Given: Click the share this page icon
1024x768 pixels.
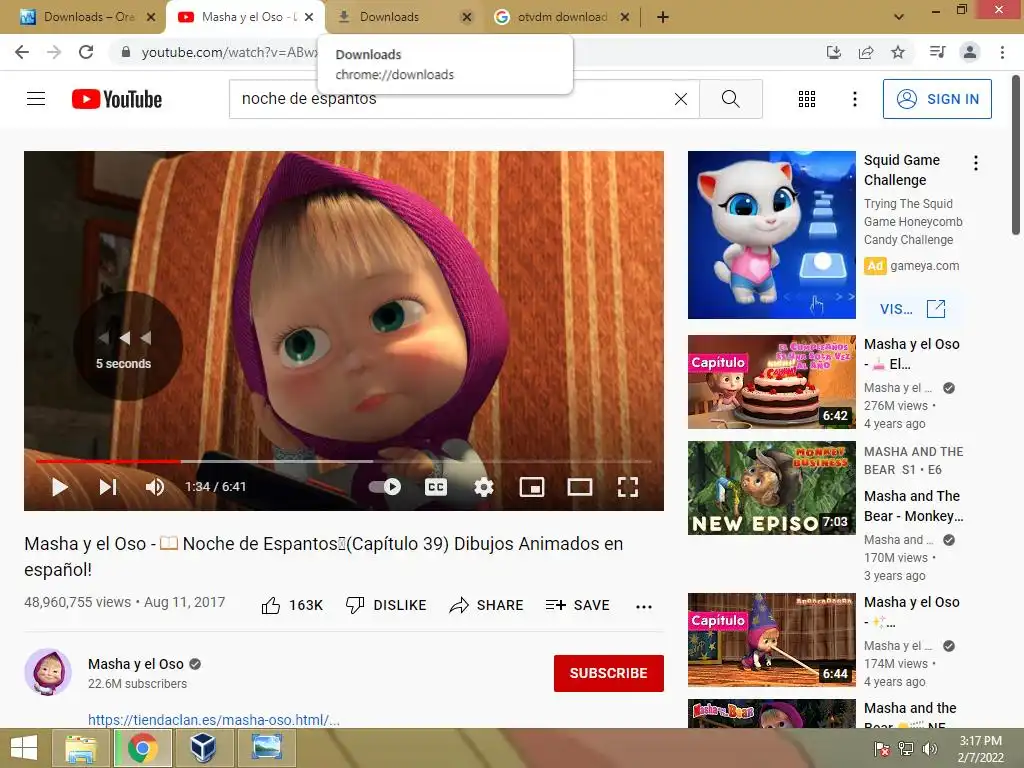Looking at the screenshot, I should 866,52.
